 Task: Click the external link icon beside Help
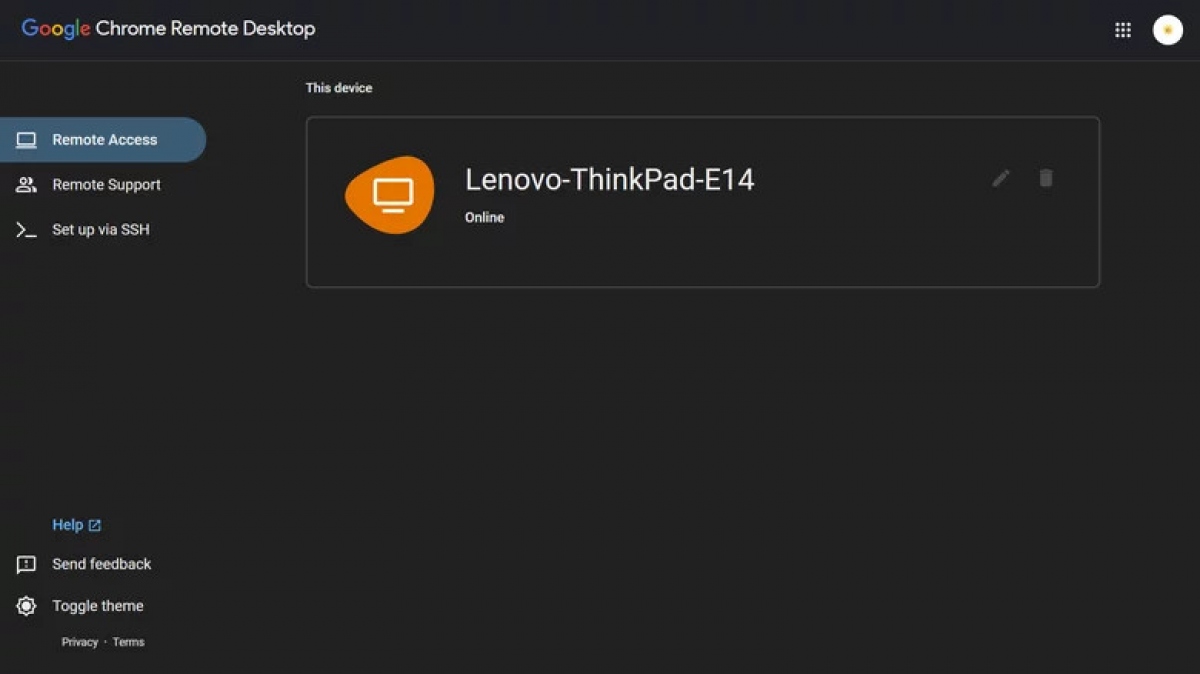click(95, 525)
